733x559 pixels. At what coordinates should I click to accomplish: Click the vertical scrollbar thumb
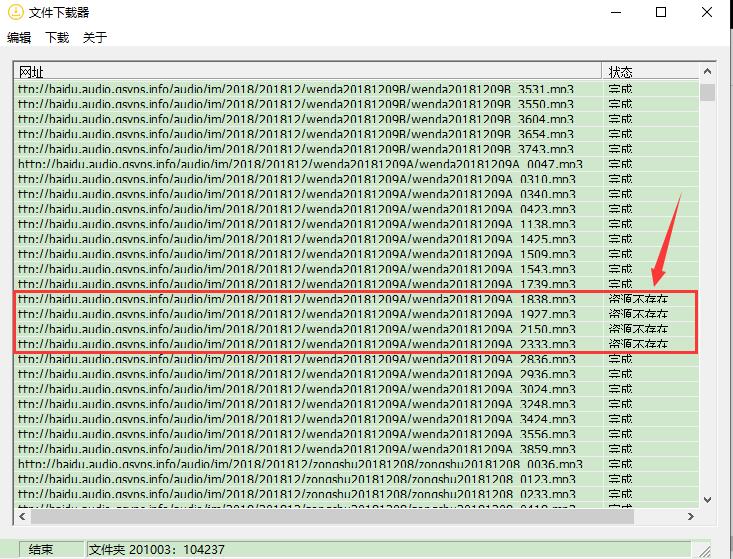pyautogui.click(x=707, y=92)
